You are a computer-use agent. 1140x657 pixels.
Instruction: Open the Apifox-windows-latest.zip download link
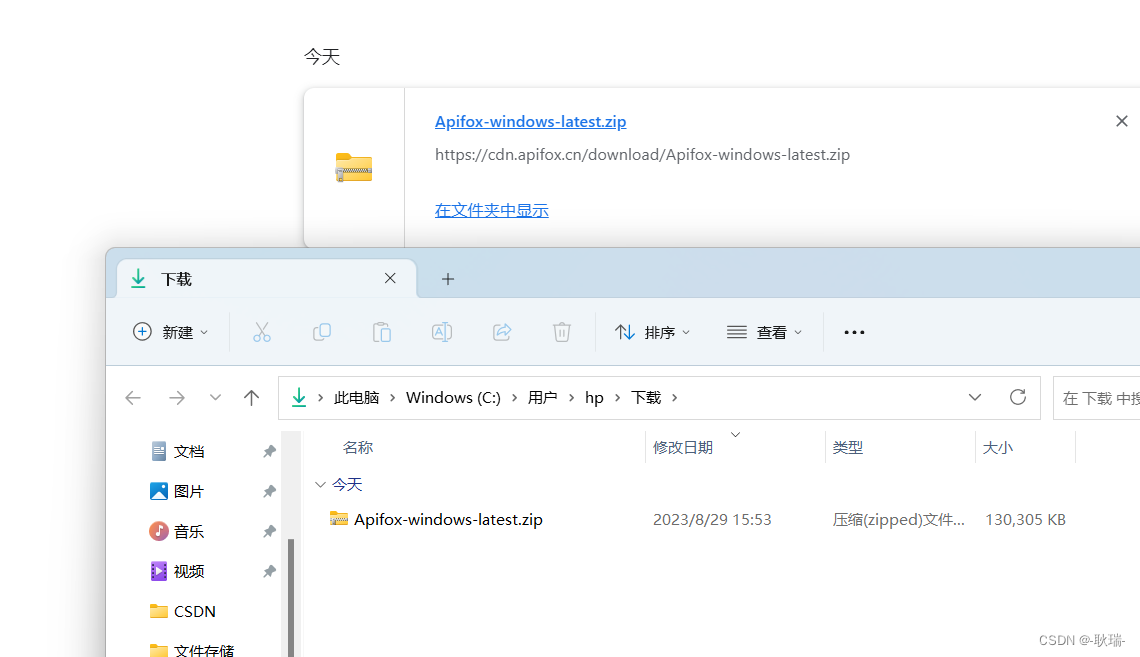pyautogui.click(x=530, y=121)
